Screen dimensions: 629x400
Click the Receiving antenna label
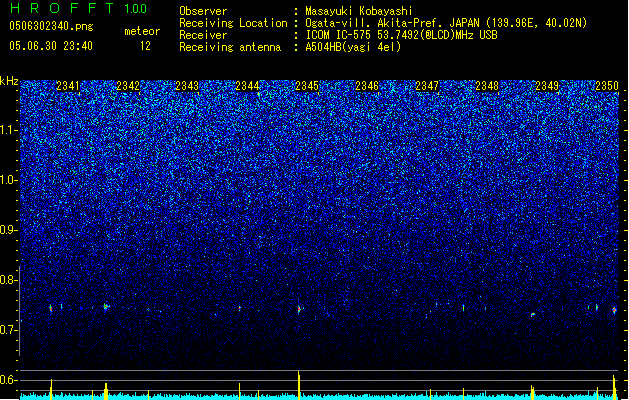point(230,47)
